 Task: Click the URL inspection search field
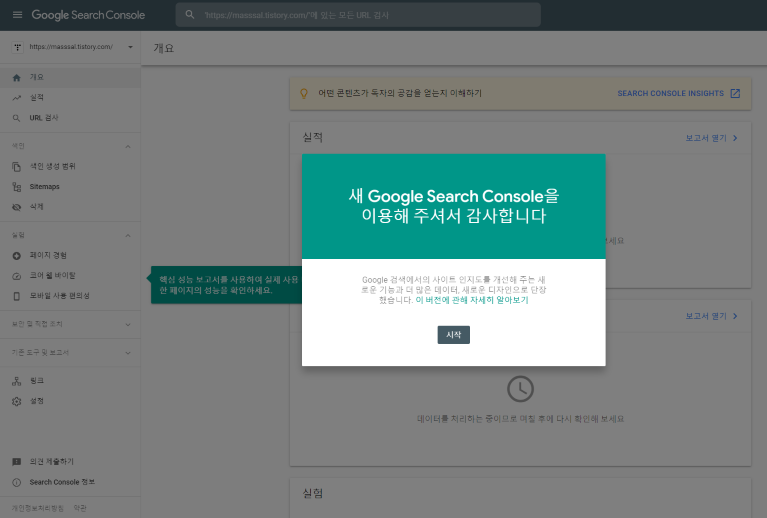pos(358,15)
